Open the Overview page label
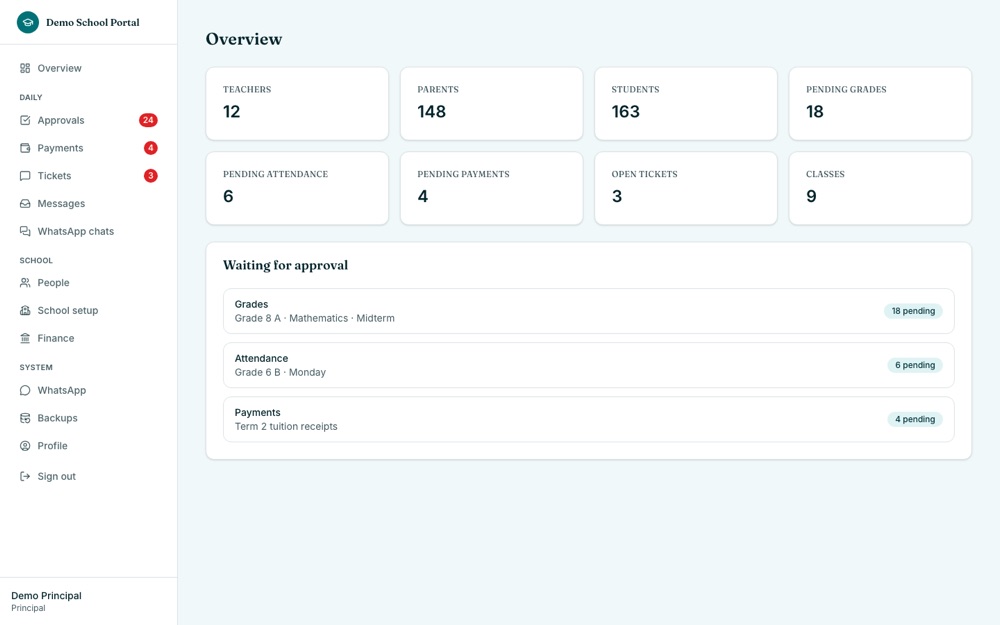The height and width of the screenshot is (625, 1000). 59,68
